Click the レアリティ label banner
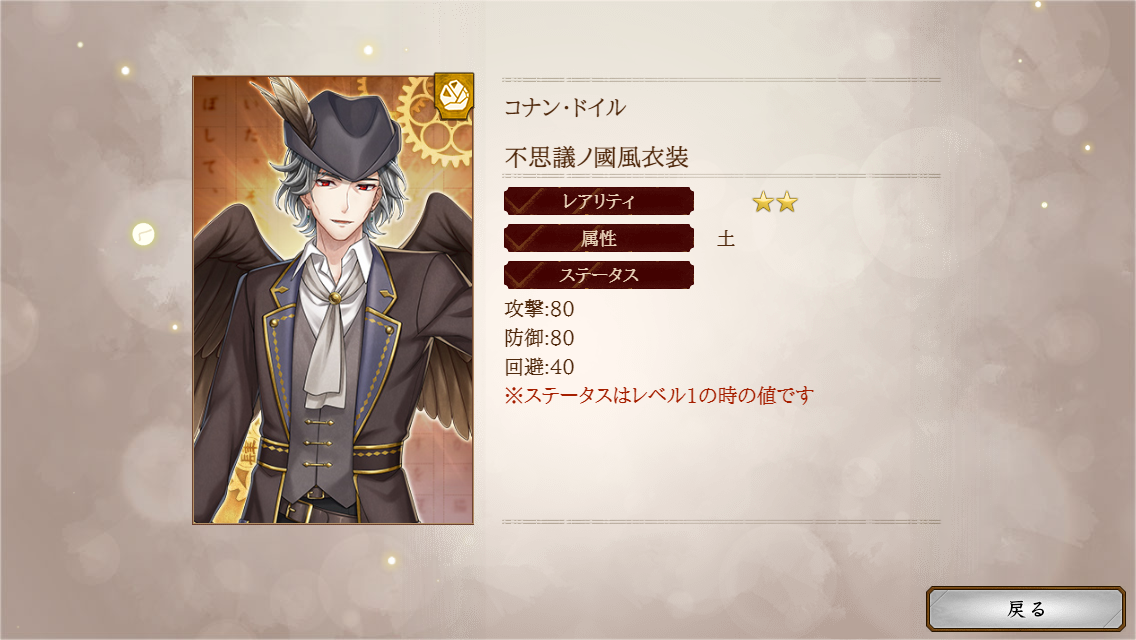This screenshot has height=640, width=1136. tap(599, 201)
